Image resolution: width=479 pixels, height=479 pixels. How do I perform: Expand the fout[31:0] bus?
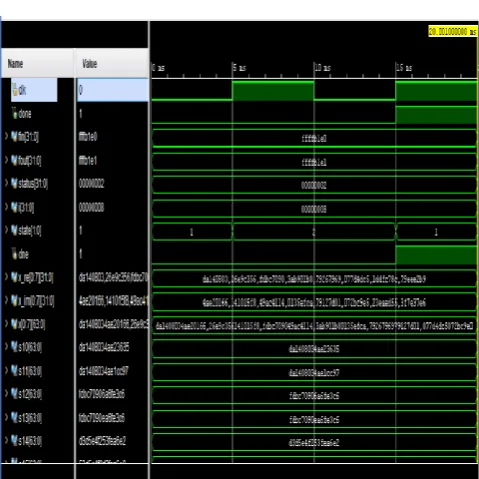6,160
